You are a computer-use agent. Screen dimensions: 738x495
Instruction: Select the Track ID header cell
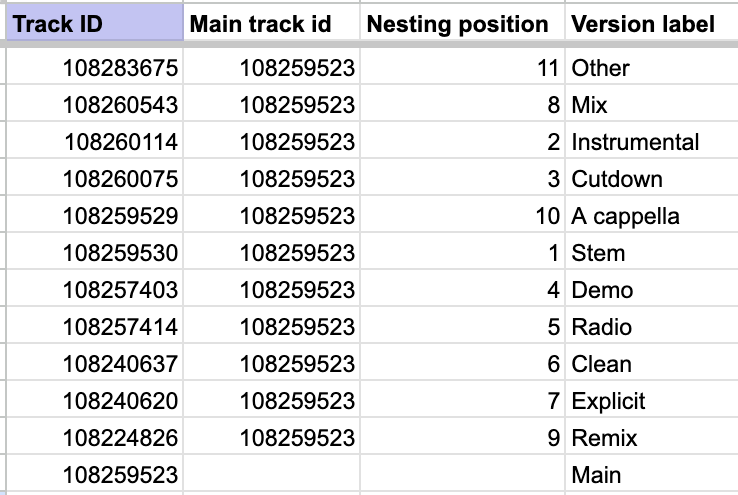95,23
